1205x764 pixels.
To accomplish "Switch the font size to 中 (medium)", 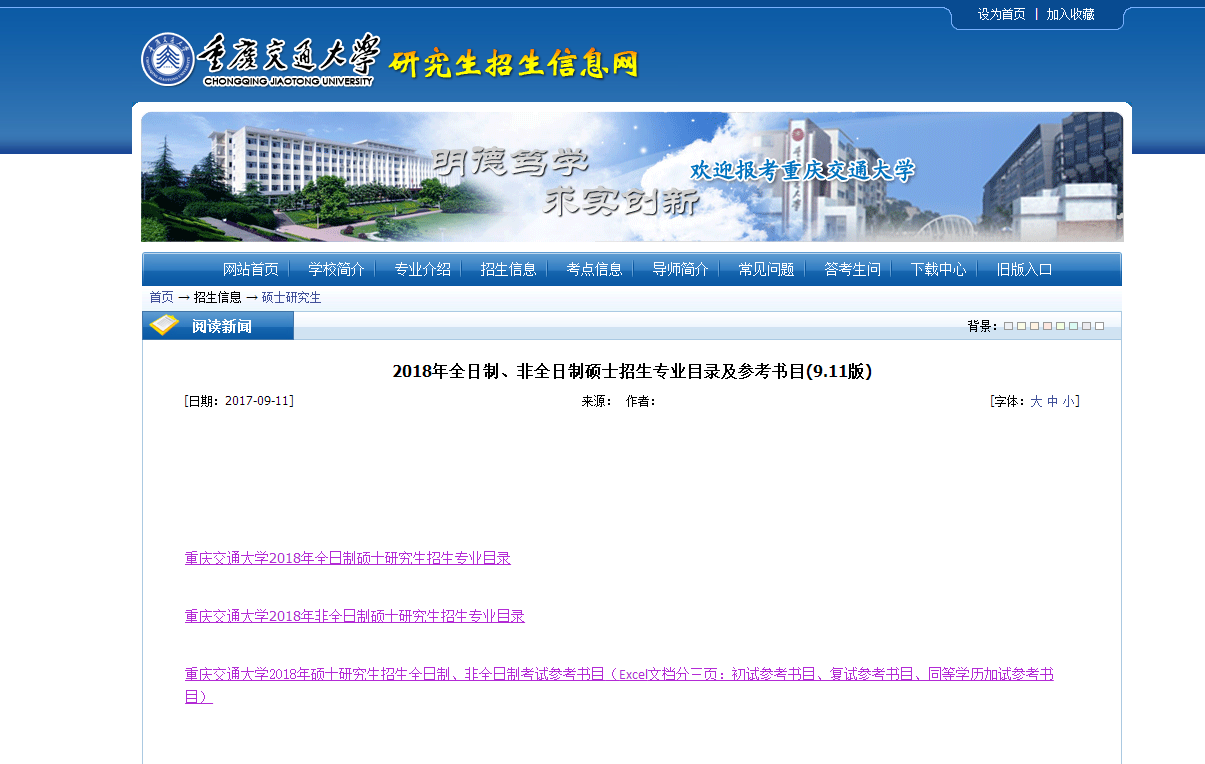I will tap(1052, 401).
